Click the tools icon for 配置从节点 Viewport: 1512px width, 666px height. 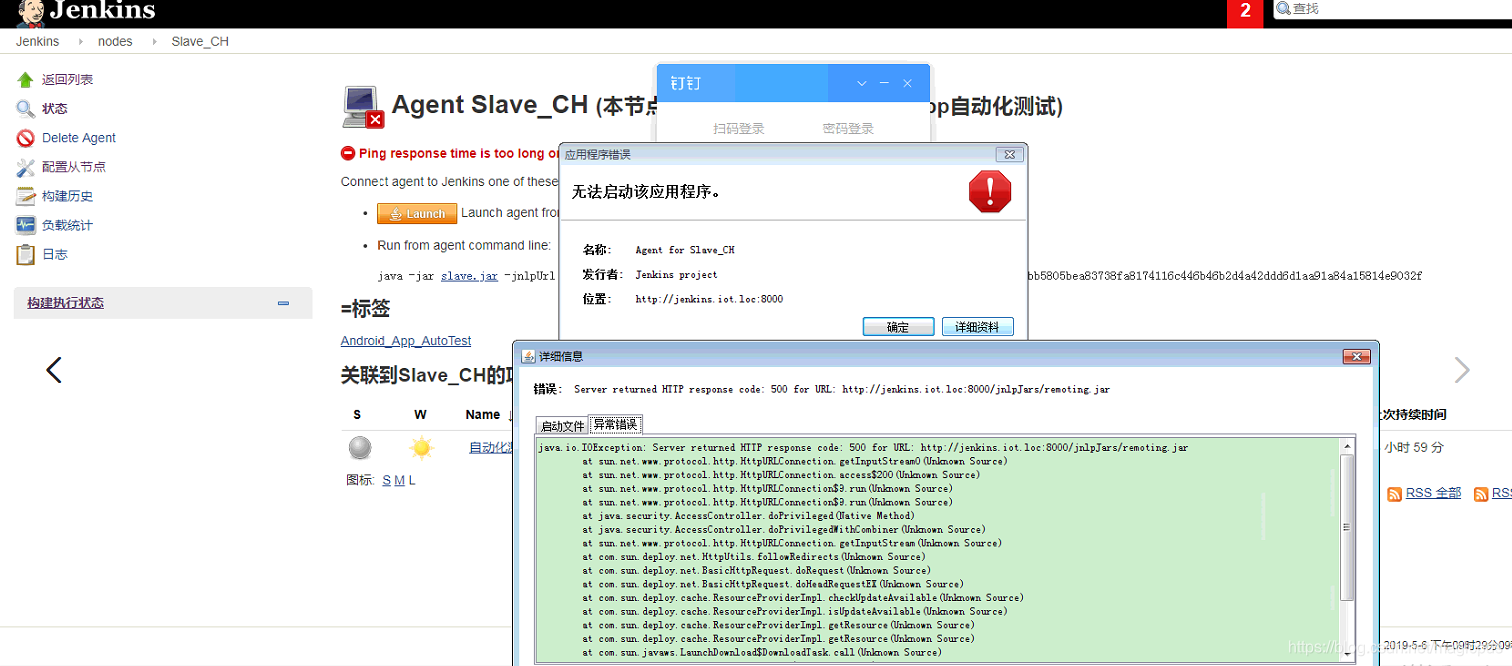pos(25,167)
